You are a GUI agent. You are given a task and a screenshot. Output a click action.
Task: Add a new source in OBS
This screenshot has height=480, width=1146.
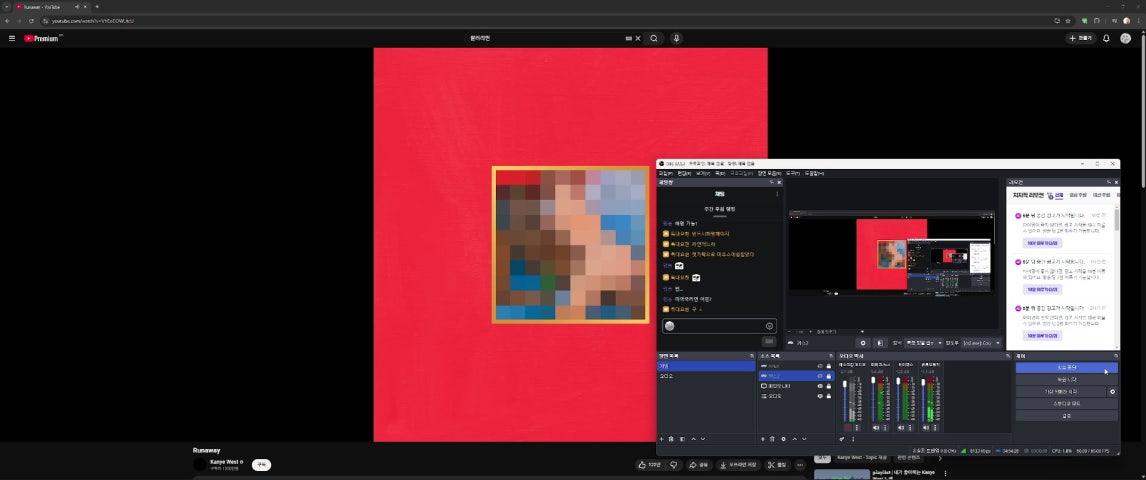click(x=762, y=439)
